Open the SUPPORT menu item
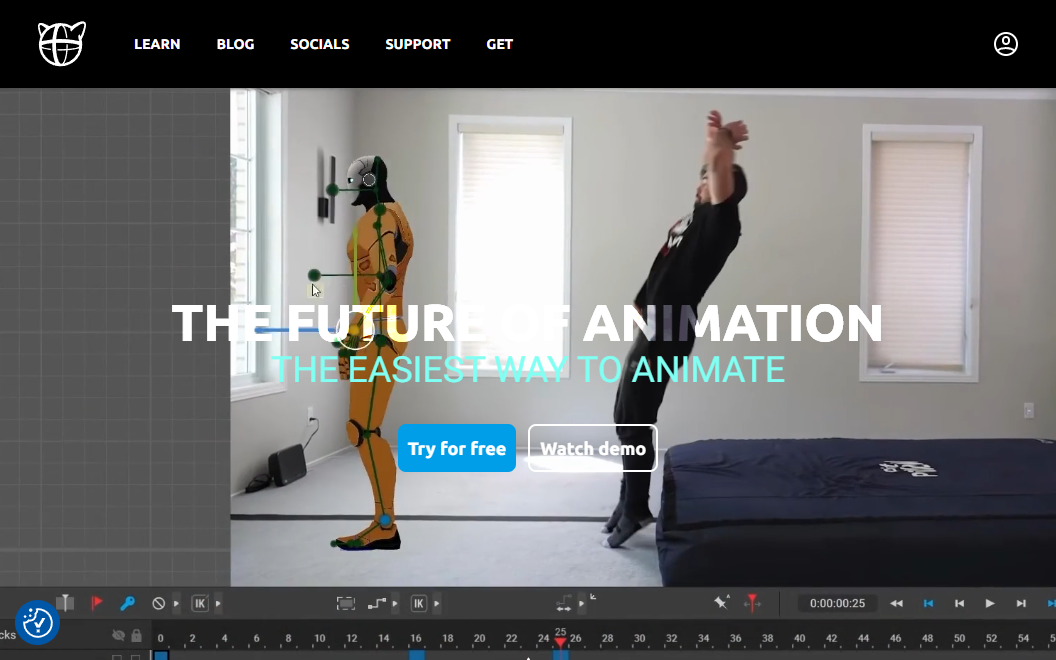This screenshot has width=1056, height=660. click(x=417, y=44)
